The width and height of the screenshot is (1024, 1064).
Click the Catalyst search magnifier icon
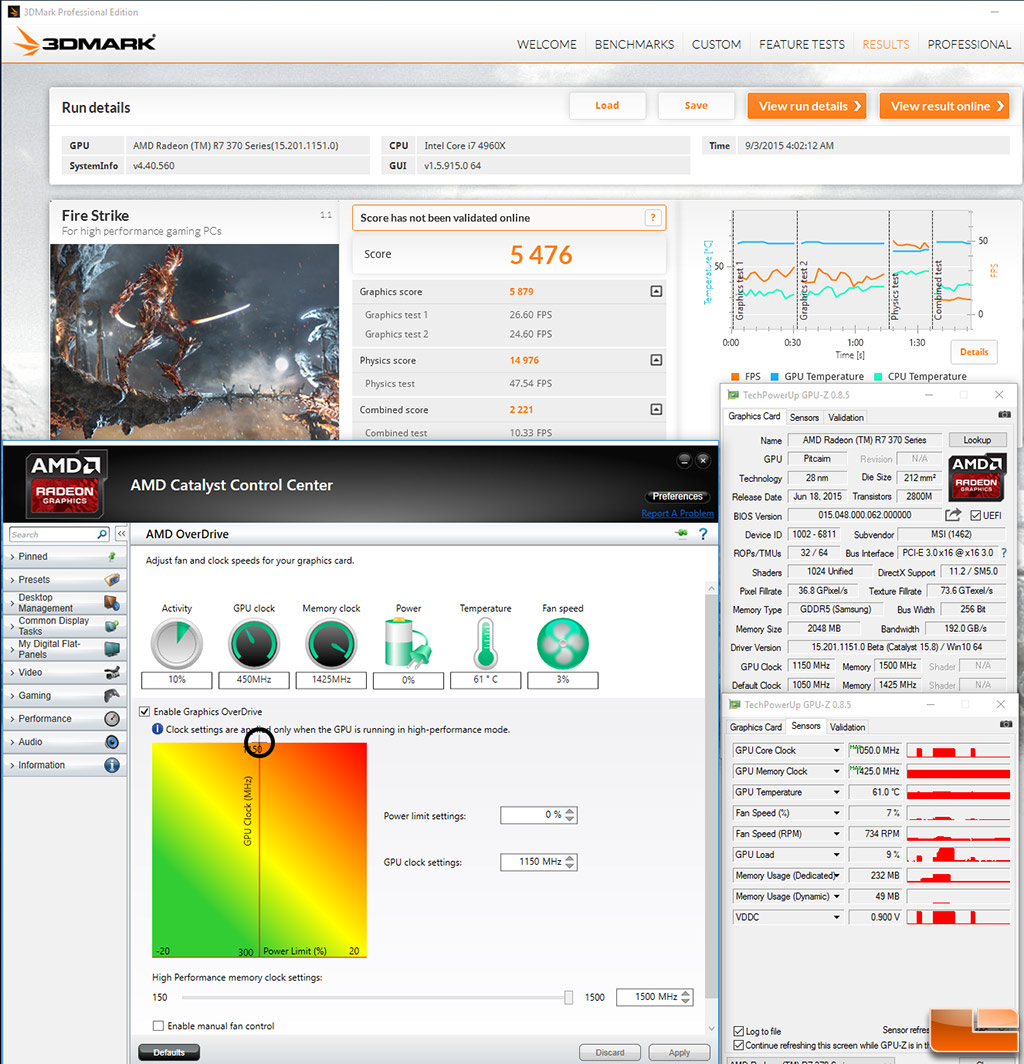point(102,534)
